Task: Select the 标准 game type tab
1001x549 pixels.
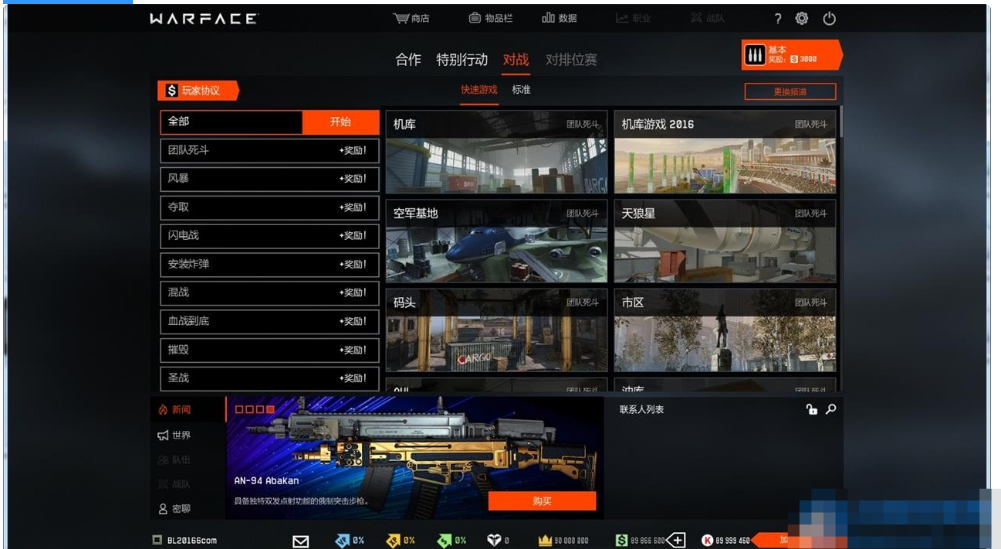Action: [x=521, y=90]
